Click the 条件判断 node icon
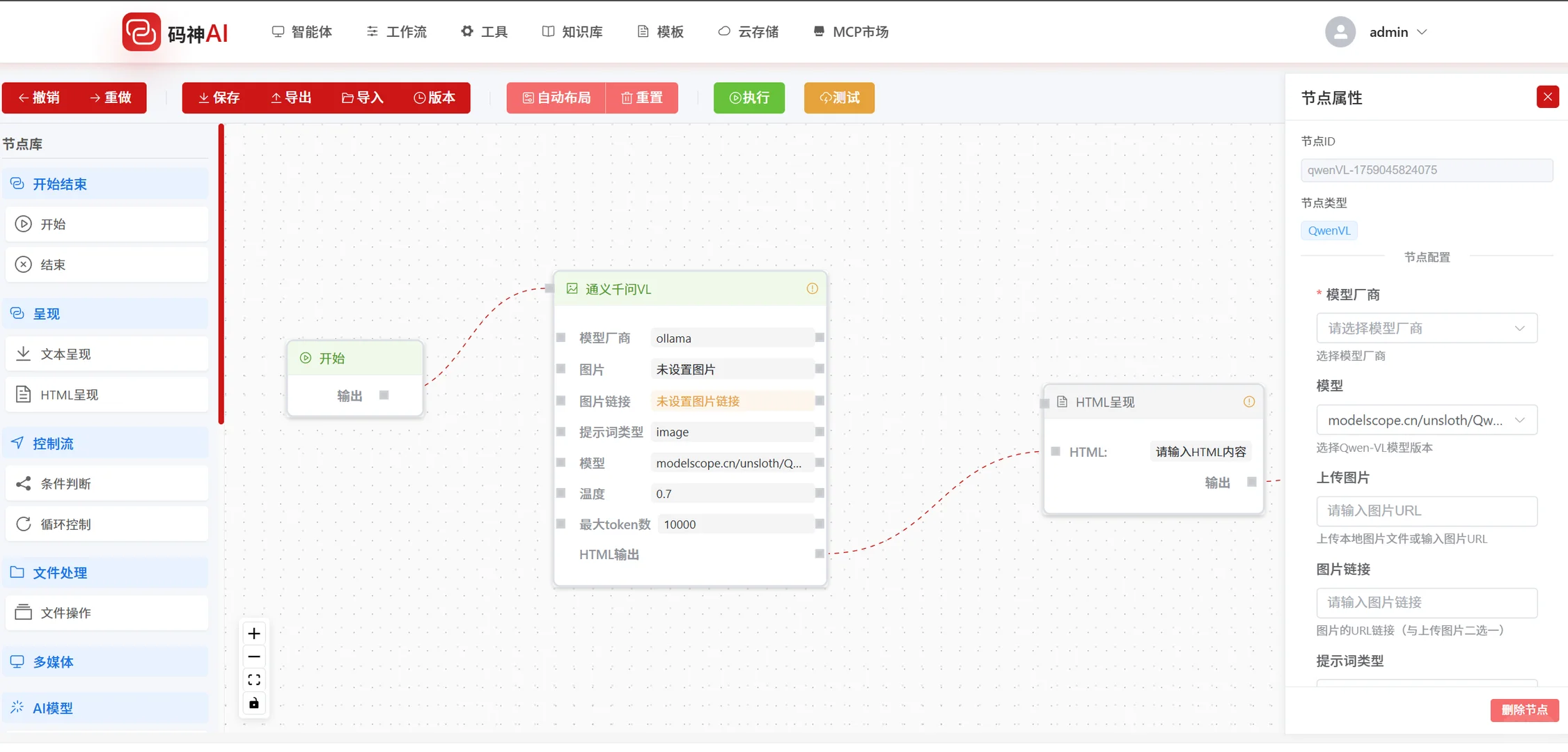The width and height of the screenshot is (1568, 752). [x=22, y=483]
